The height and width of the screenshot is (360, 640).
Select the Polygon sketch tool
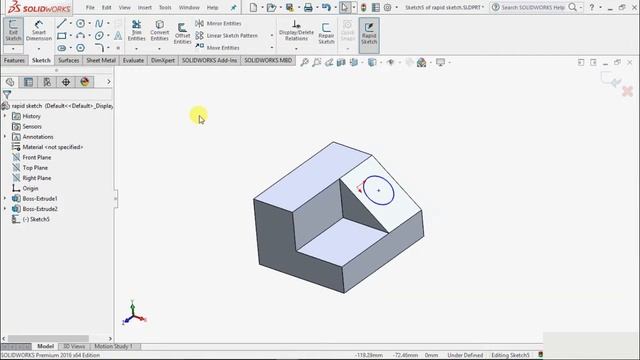coord(80,48)
